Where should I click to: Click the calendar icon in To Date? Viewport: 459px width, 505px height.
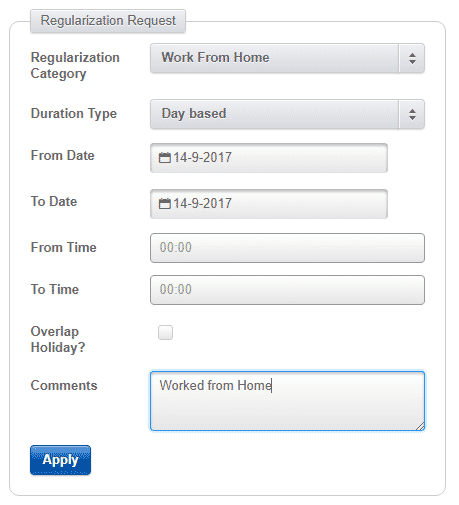[164, 204]
